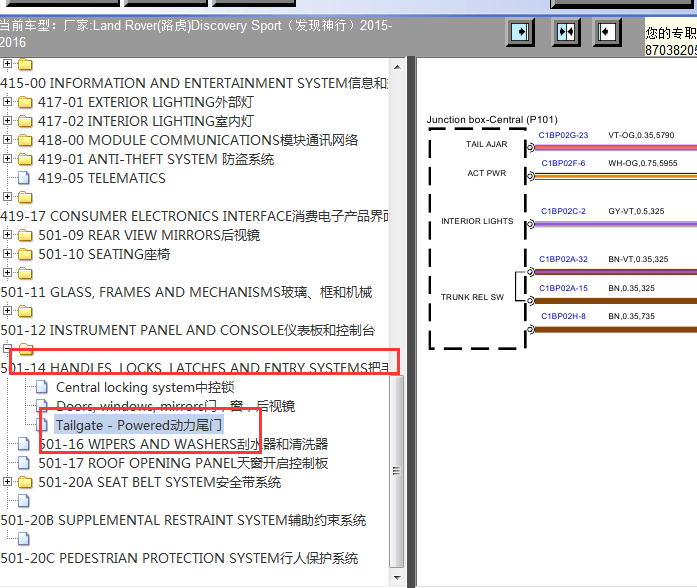This screenshot has height=588, width=697.
Task: Click connector link C1BP02G-23
Action: (563, 135)
